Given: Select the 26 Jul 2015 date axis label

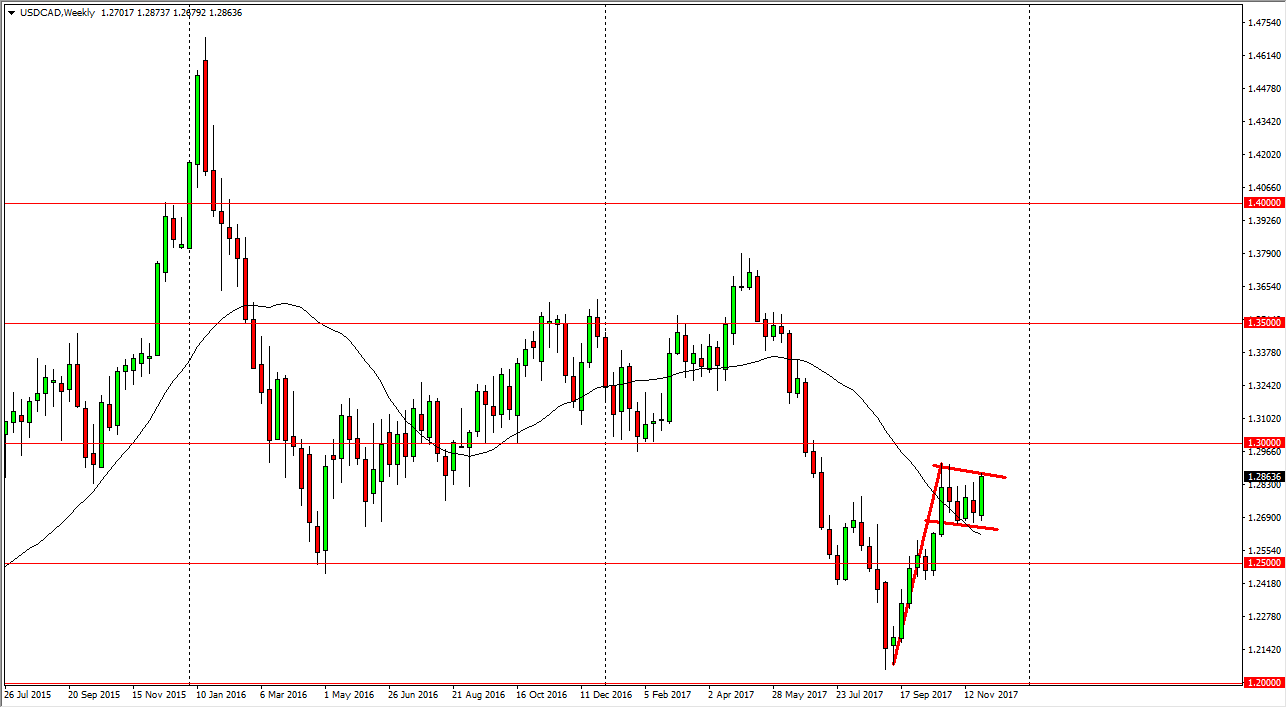Looking at the screenshot, I should tap(29, 693).
